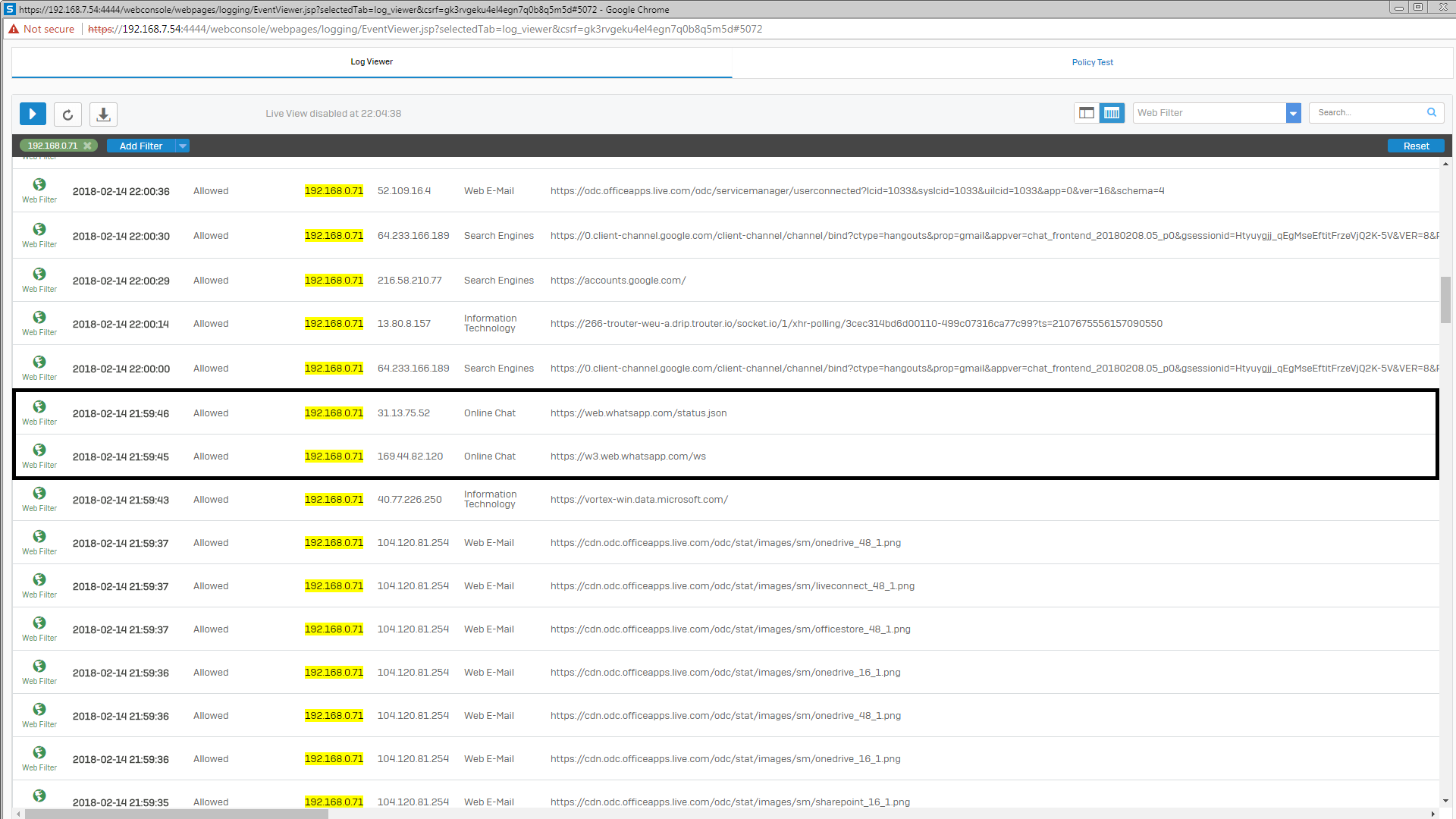Click Web Filter icon for 22:00:30 row
Image resolution: width=1456 pixels, height=819 pixels.
pos(39,229)
